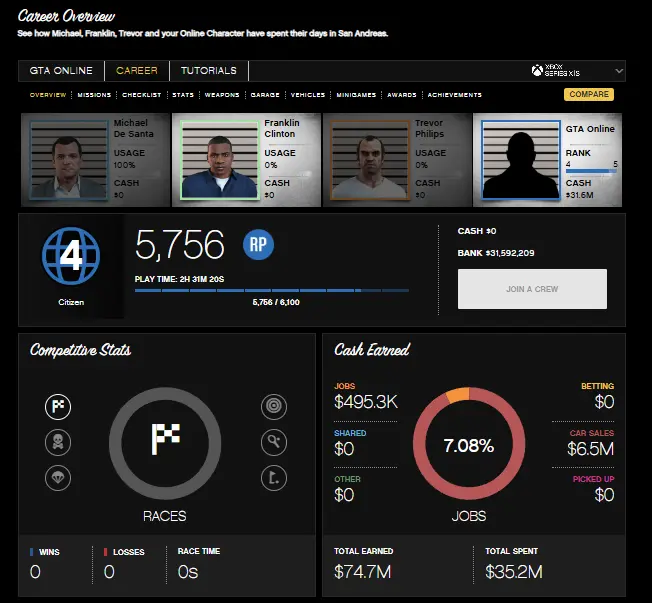Viewport: 652px width, 603px height.
Task: Select the Deathmatch skull stat icon
Action: [58, 442]
